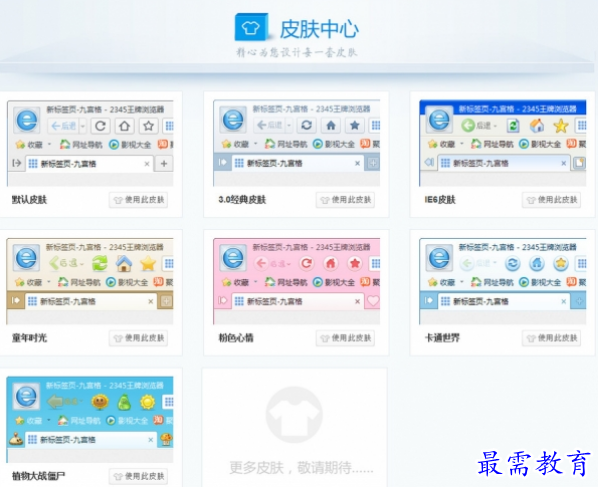Viewport: 599px width, 495px height.
Task: Open 收藏 dropdown in IE6皮肤 preview
Action: [x=446, y=144]
